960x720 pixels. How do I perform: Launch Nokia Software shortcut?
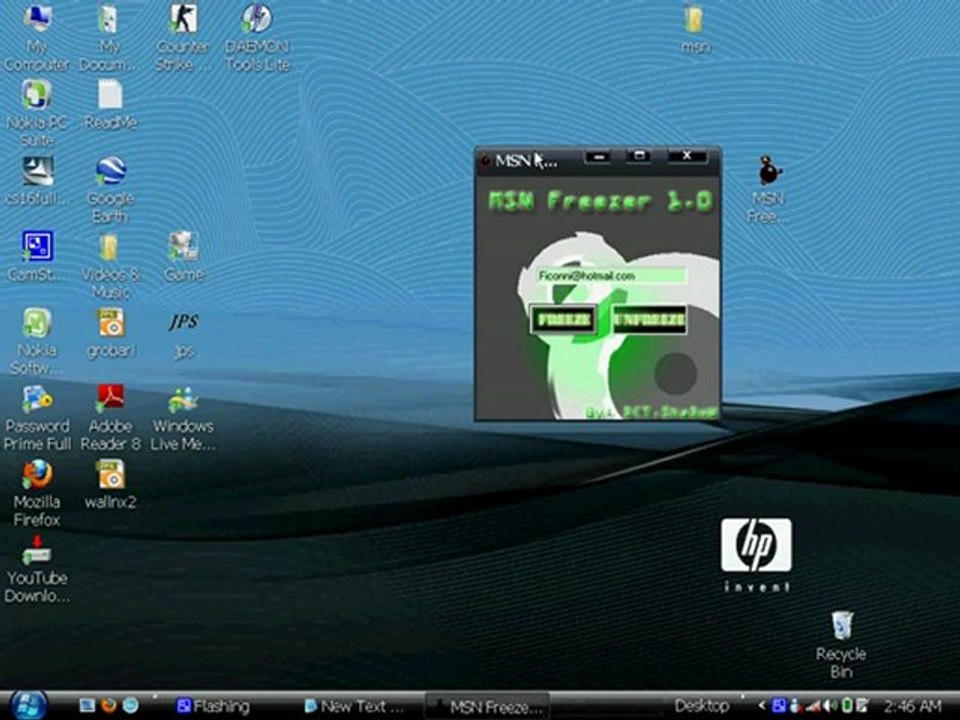click(x=37, y=340)
